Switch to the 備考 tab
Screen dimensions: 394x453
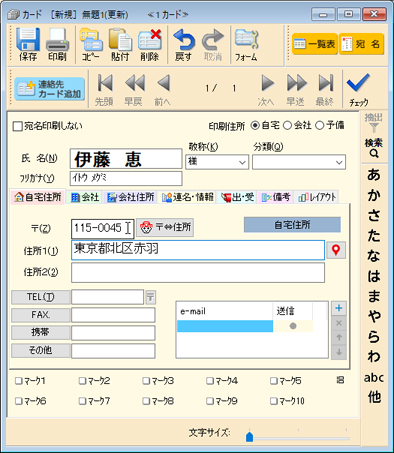pyautogui.click(x=275, y=197)
